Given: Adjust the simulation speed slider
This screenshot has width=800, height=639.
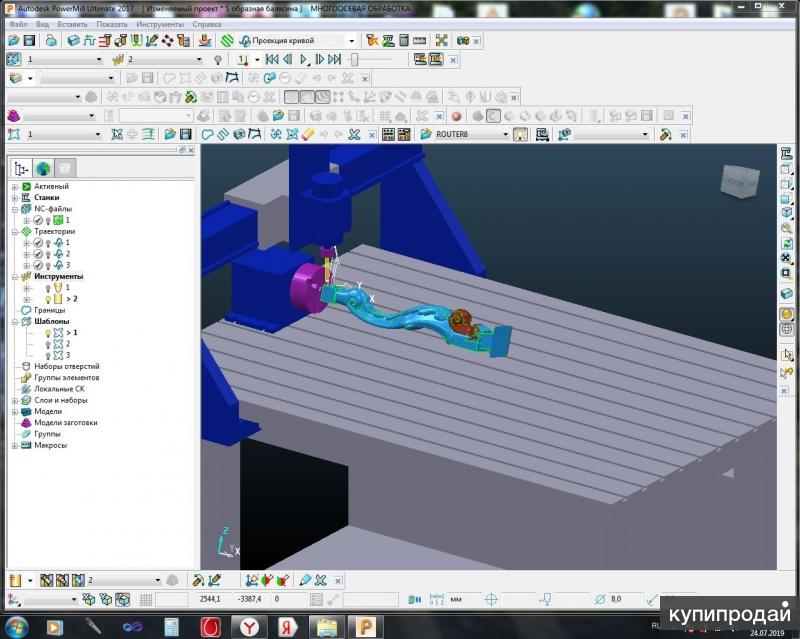Looking at the screenshot, I should click(354, 60).
